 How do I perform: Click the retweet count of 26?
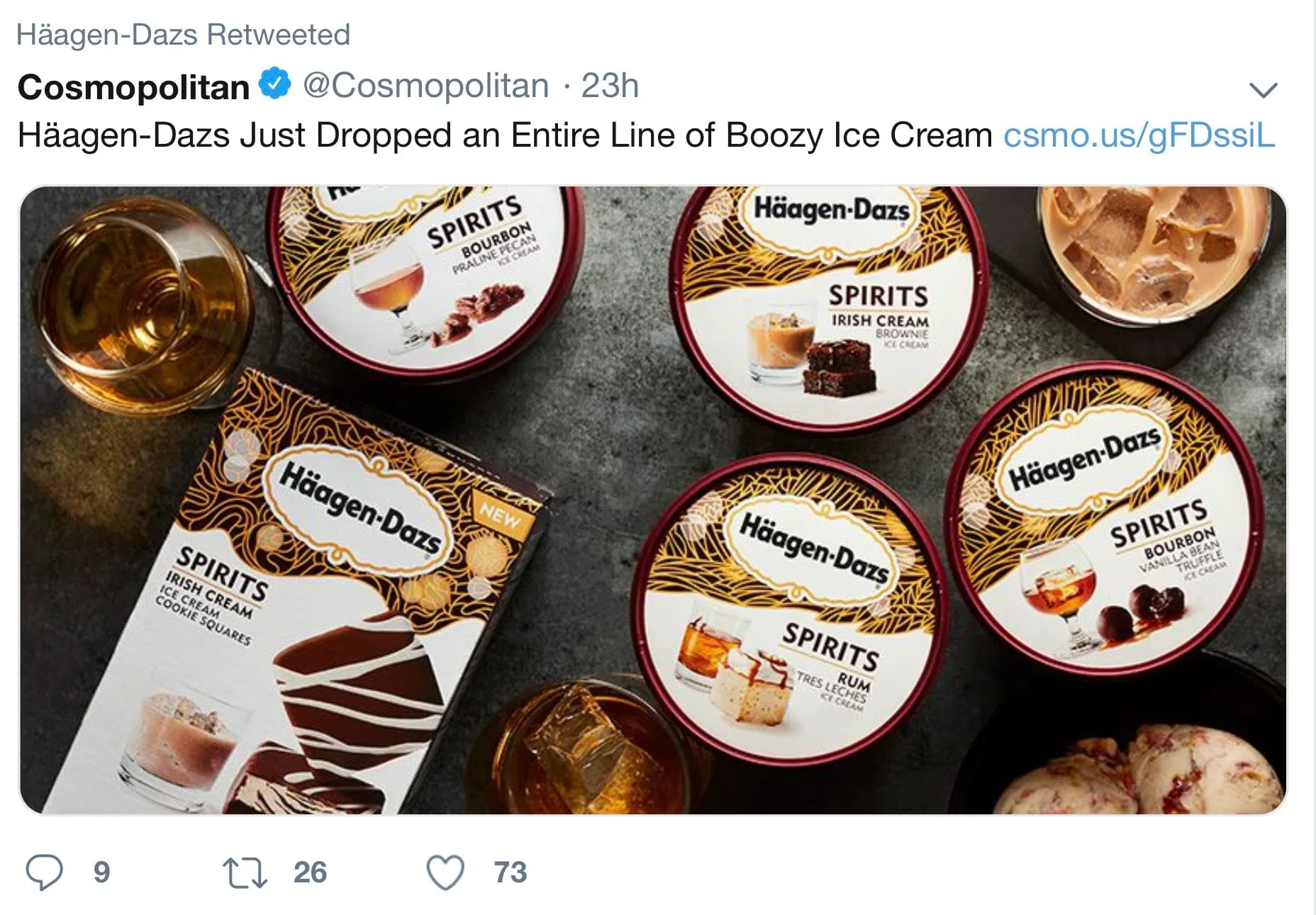pos(310,872)
